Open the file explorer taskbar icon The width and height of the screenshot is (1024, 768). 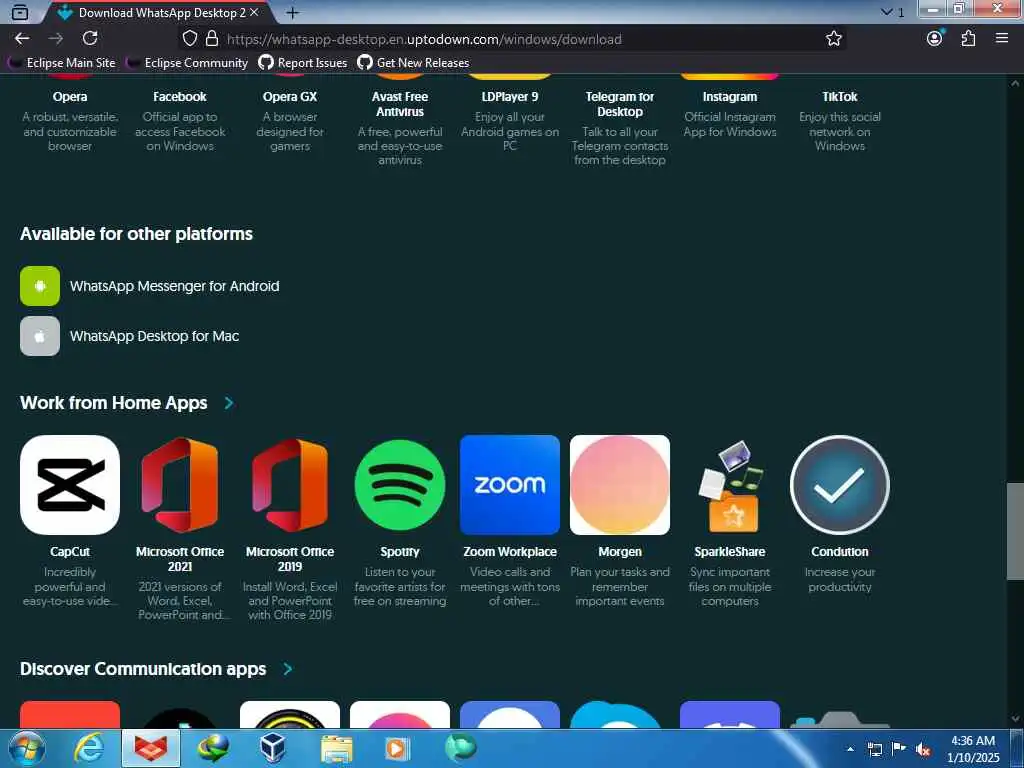(336, 748)
